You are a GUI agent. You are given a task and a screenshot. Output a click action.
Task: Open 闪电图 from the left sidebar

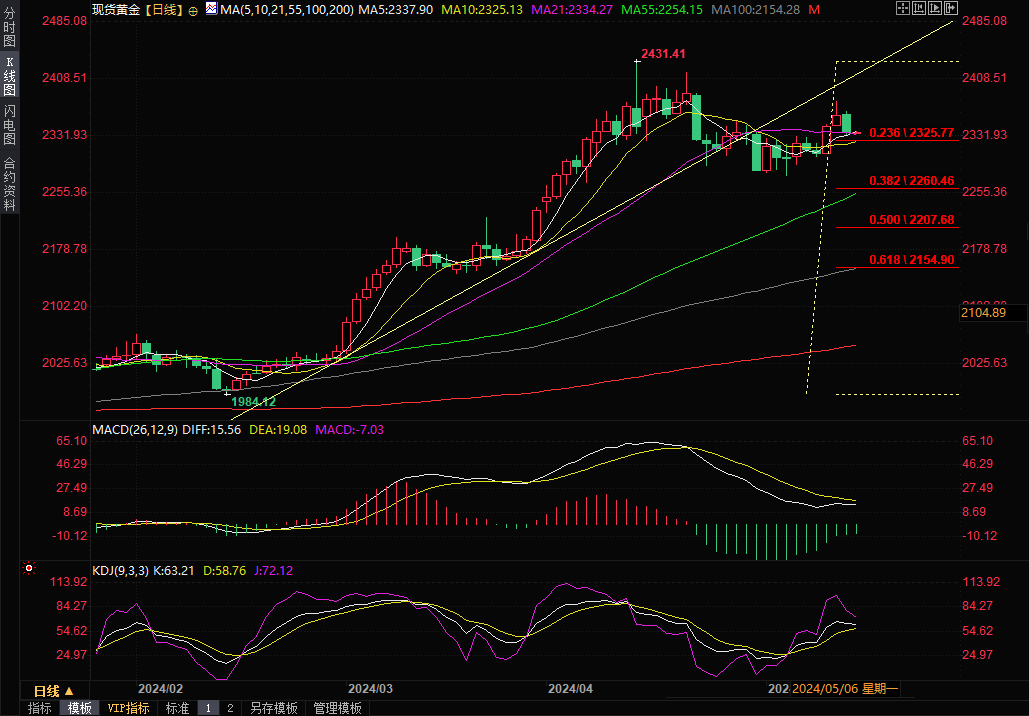[x=9, y=125]
